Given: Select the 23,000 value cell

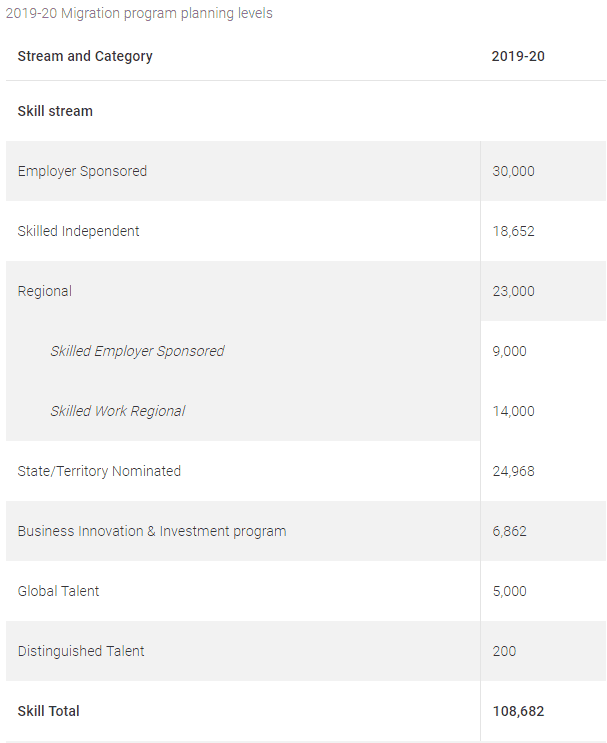Looking at the screenshot, I should coord(543,291).
